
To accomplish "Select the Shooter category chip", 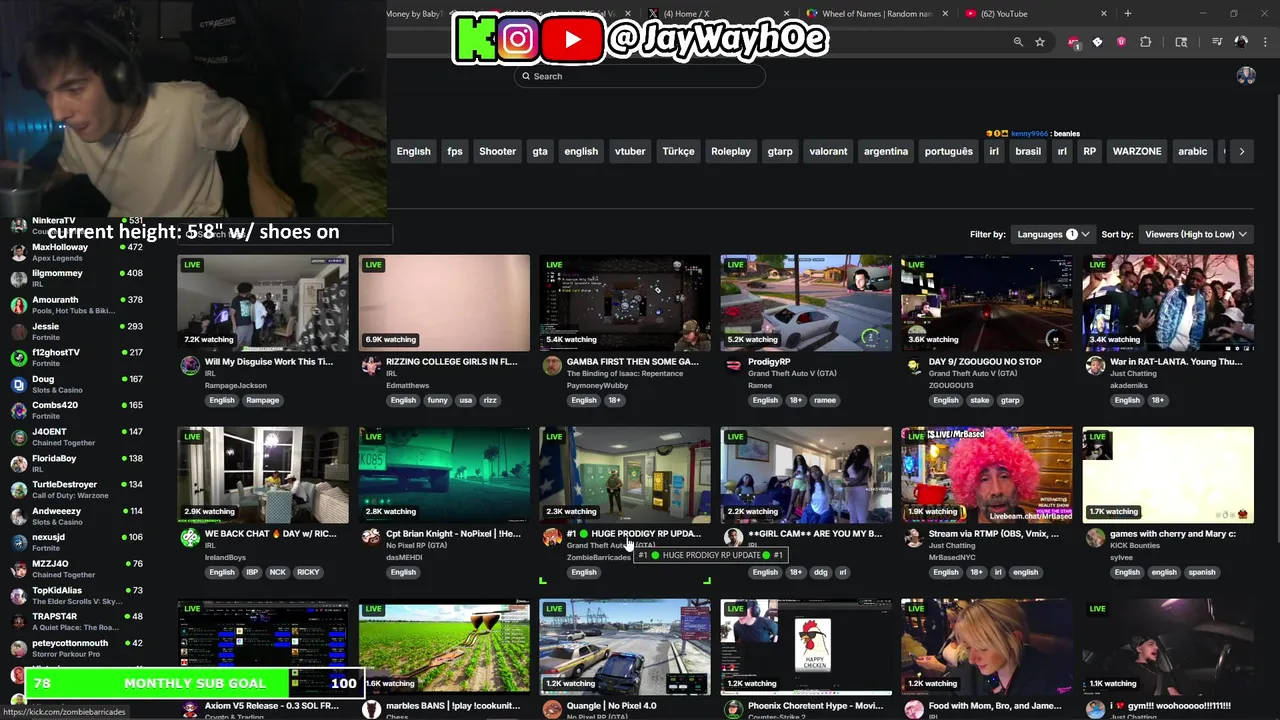I will 497,151.
